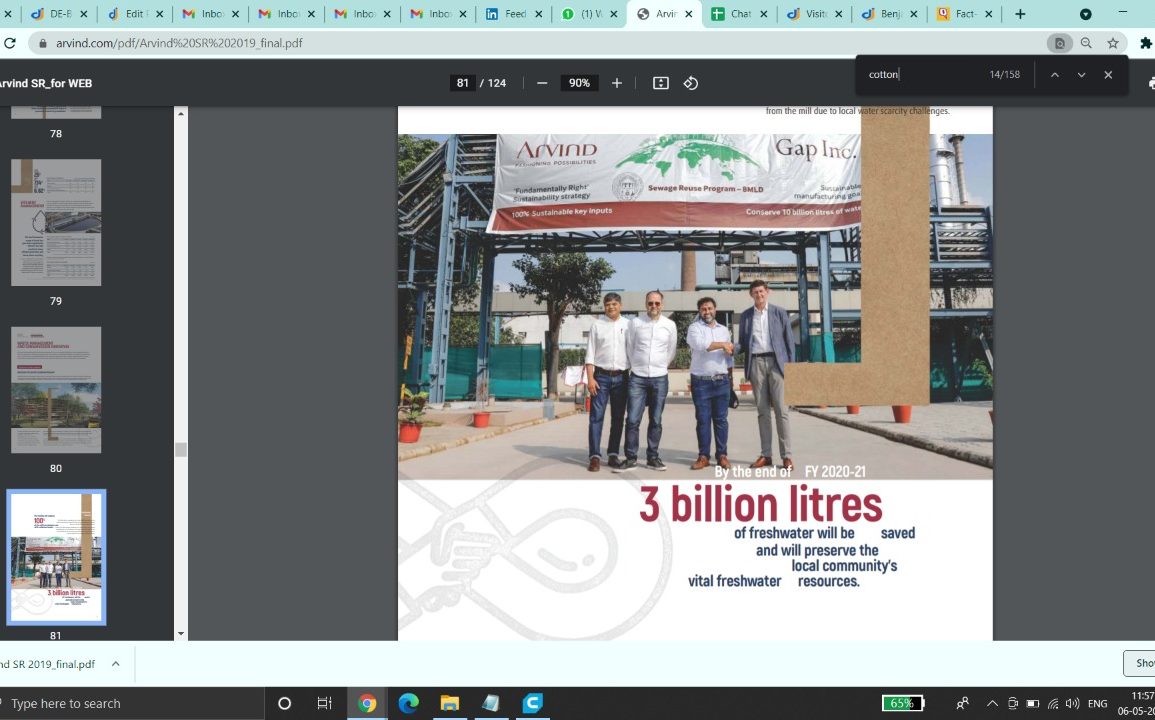
Task: Click the thumbnail panel scroll down arrow
Action: [180, 634]
